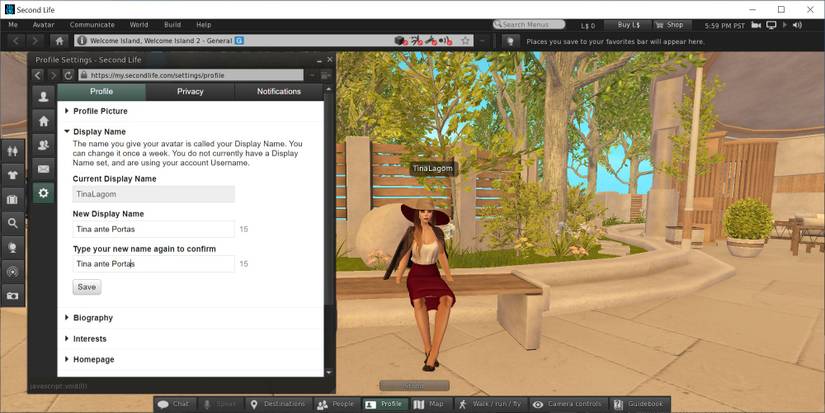Go back in the Profile Settings browser

(x=38, y=75)
